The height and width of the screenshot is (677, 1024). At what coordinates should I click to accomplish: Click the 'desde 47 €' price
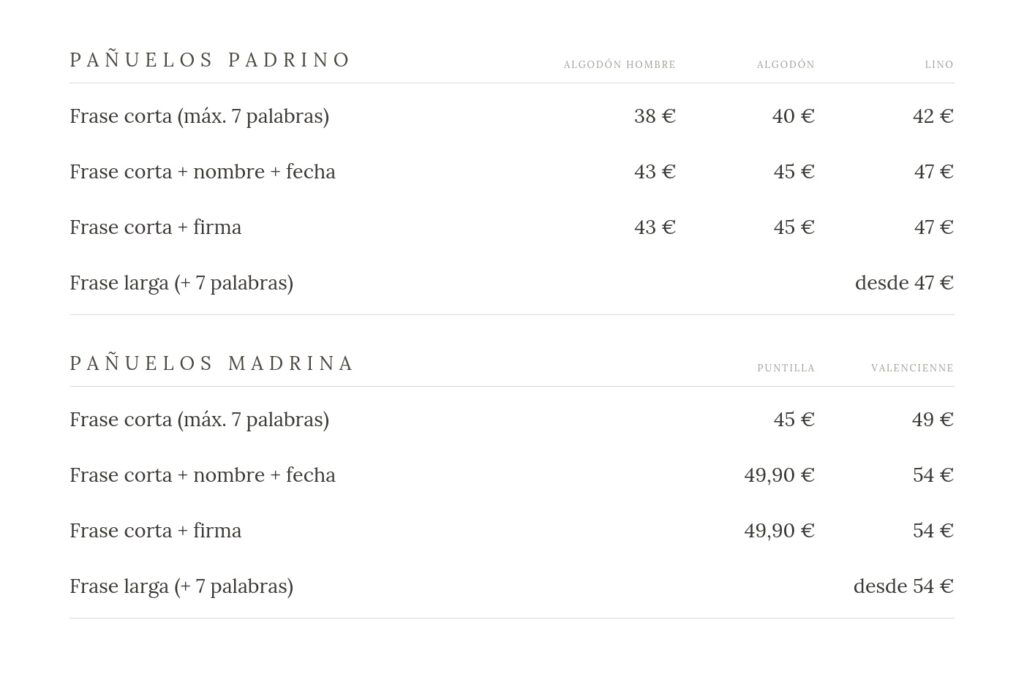pos(904,283)
